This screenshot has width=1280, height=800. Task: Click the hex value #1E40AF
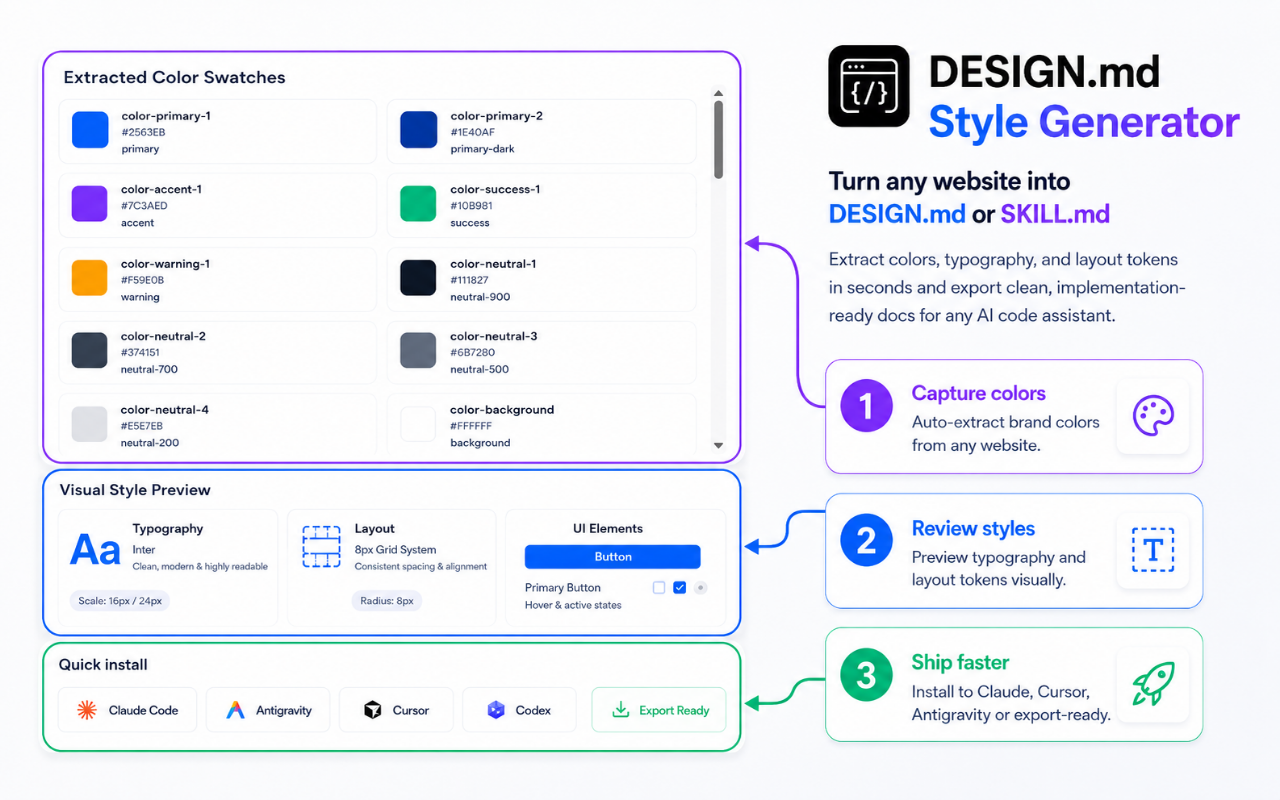(x=472, y=132)
